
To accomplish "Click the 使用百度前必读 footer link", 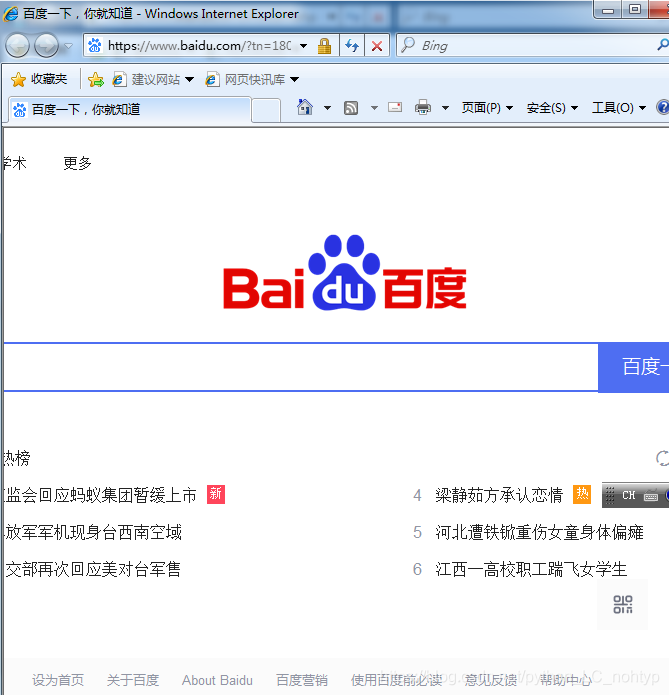I will click(397, 680).
